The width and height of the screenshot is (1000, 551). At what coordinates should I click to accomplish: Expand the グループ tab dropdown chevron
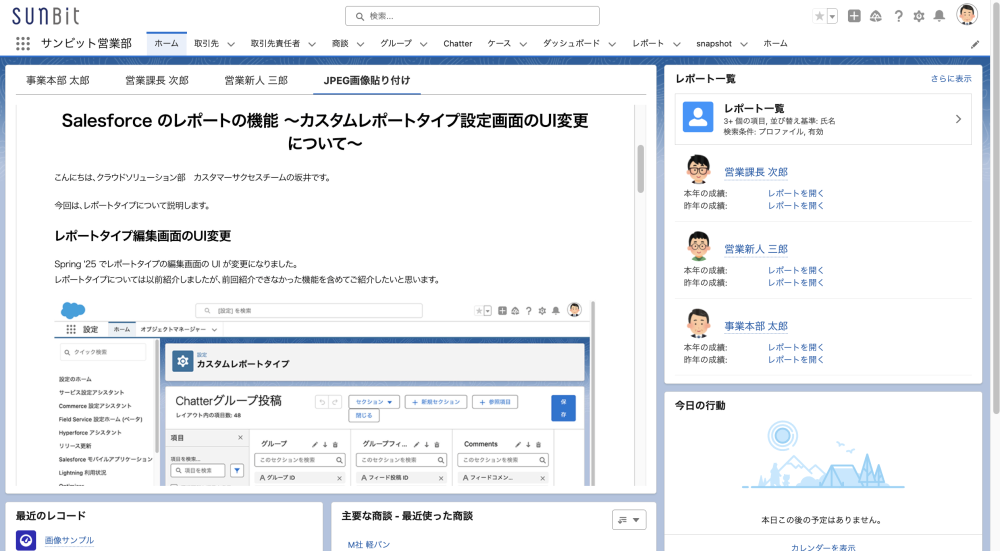click(423, 44)
